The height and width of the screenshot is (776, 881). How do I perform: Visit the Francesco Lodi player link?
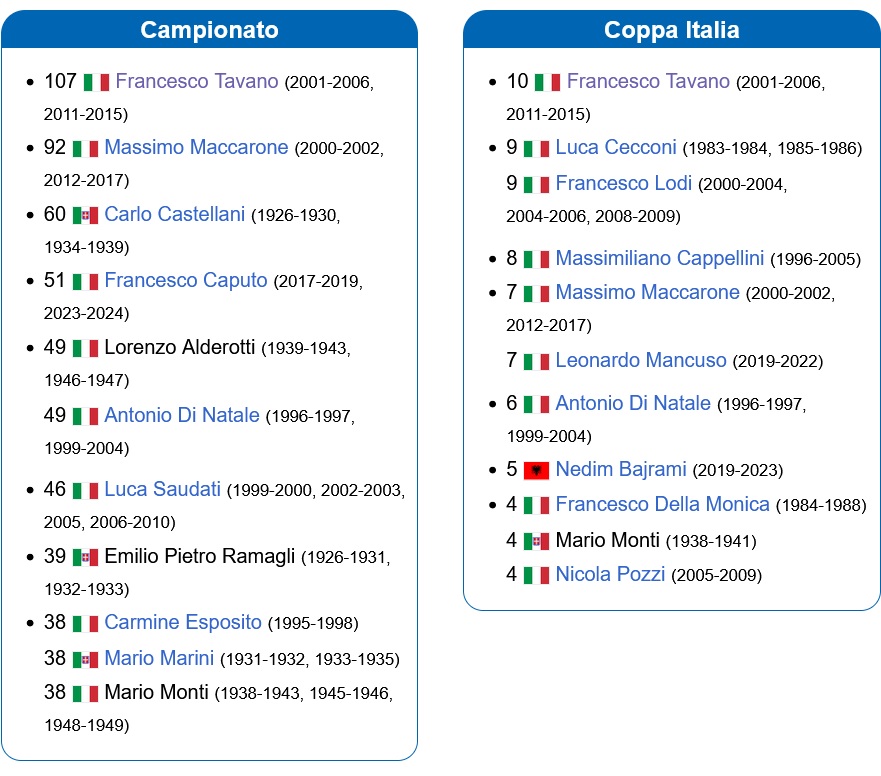click(x=624, y=183)
